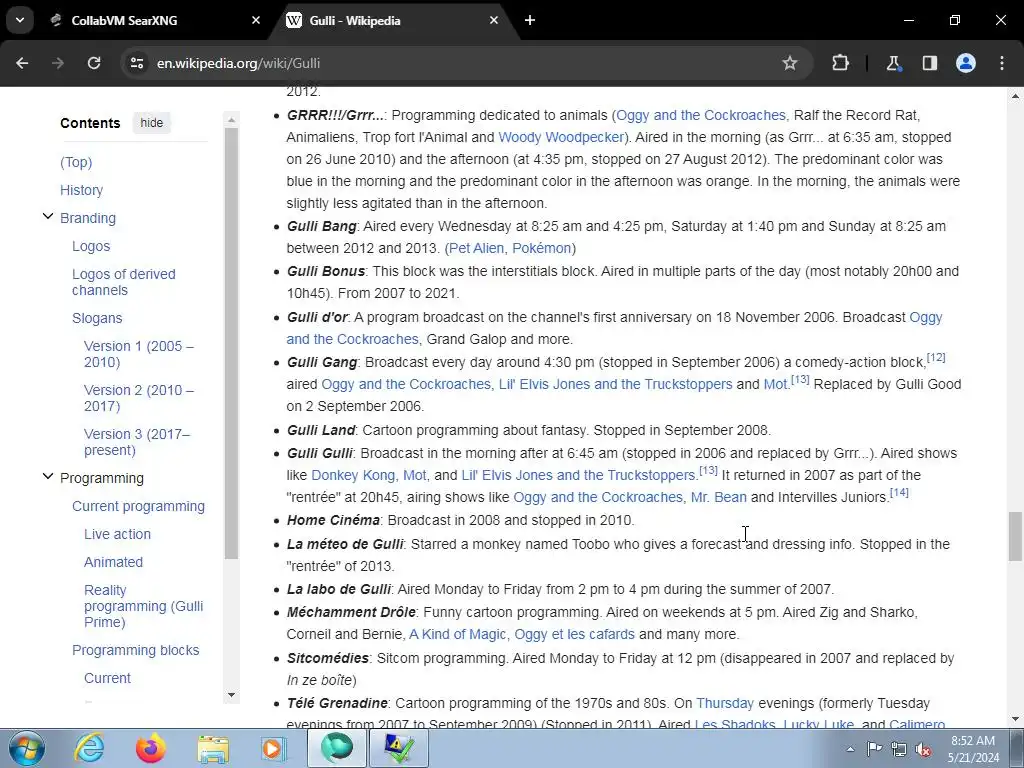This screenshot has height=768, width=1024.
Task: Toggle the browser side panel
Action: click(x=930, y=63)
